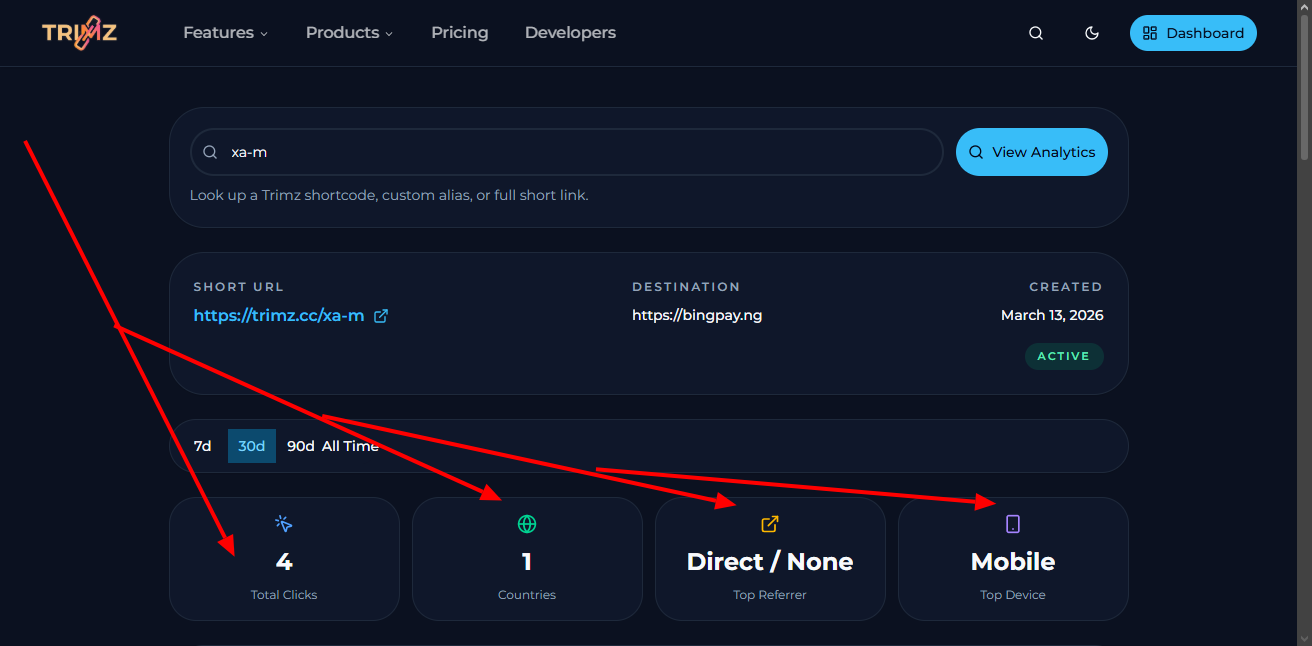Click the Top Referrer external-link icon
Image resolution: width=1312 pixels, height=646 pixels.
[x=769, y=523]
